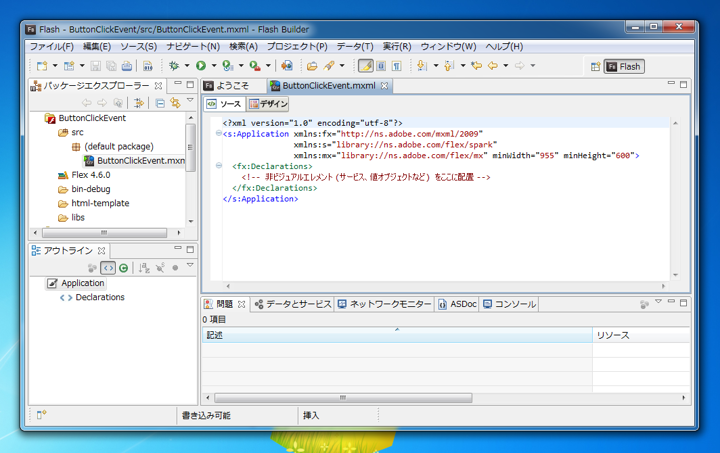Toggle Mark Occurrences highlighter button
Screen dimensions: 720x453
point(365,66)
